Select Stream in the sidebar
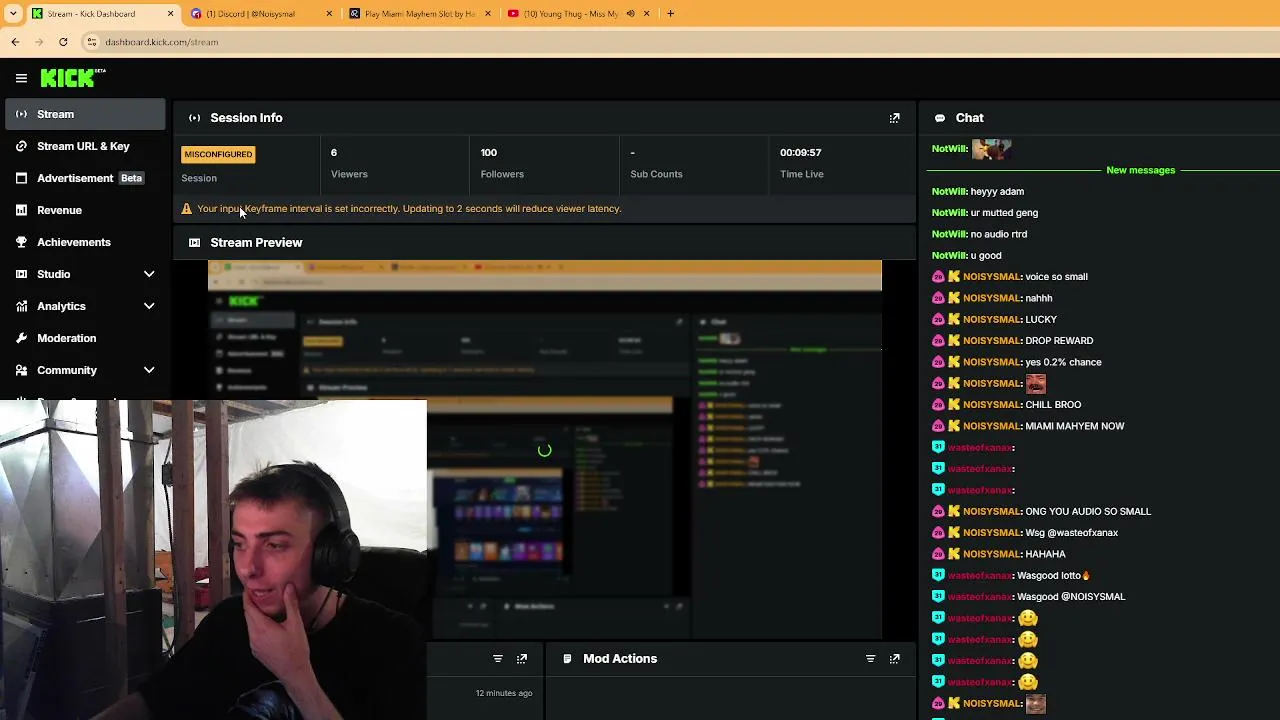Image resolution: width=1280 pixels, height=720 pixels. point(83,114)
